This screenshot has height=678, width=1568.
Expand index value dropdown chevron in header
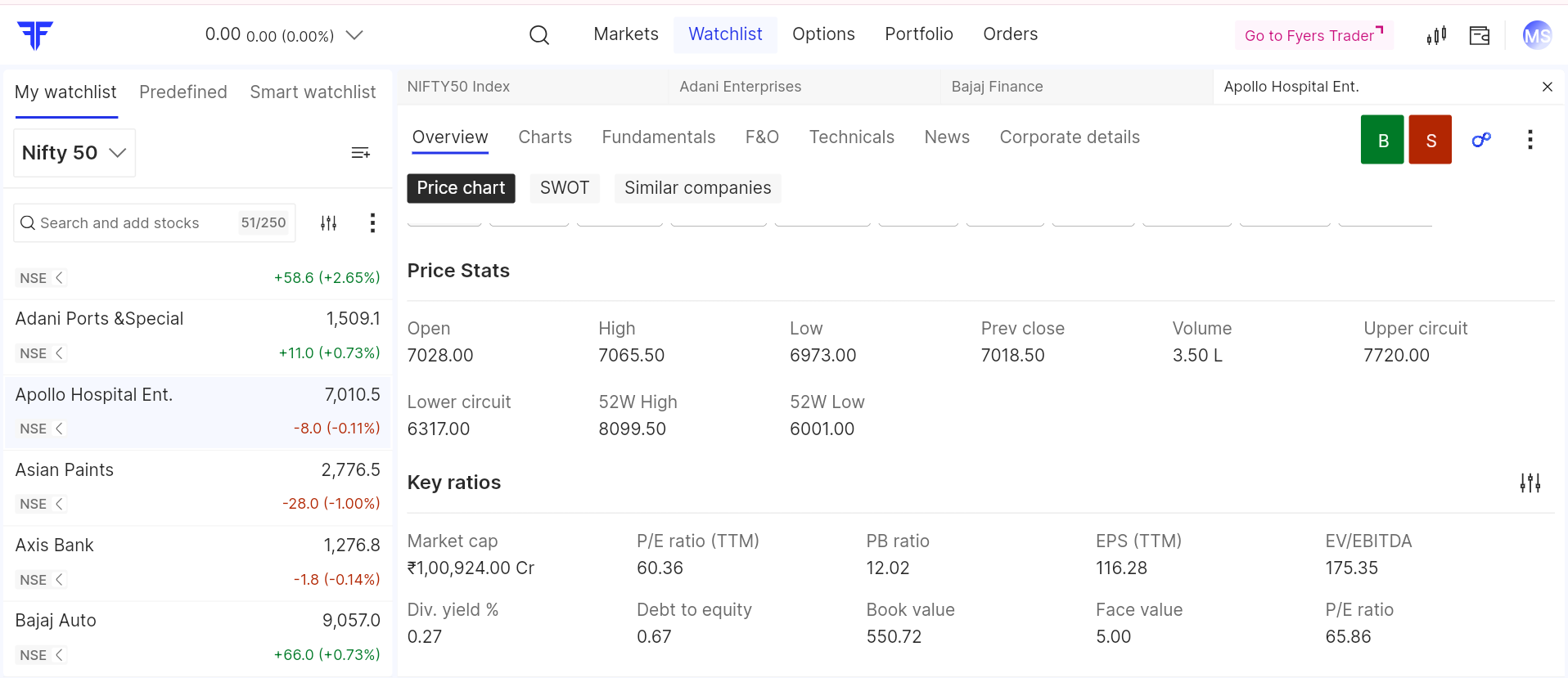(x=354, y=35)
